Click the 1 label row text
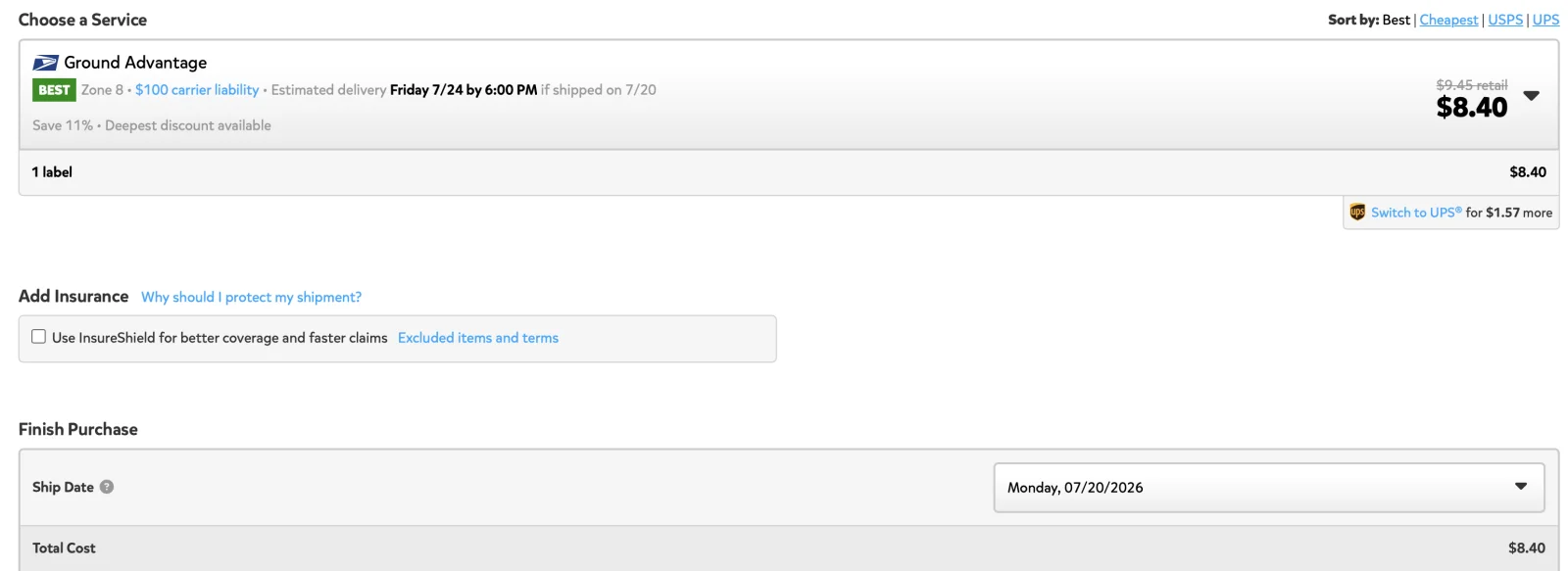Viewport: 1568px width, 571px height. pos(52,172)
